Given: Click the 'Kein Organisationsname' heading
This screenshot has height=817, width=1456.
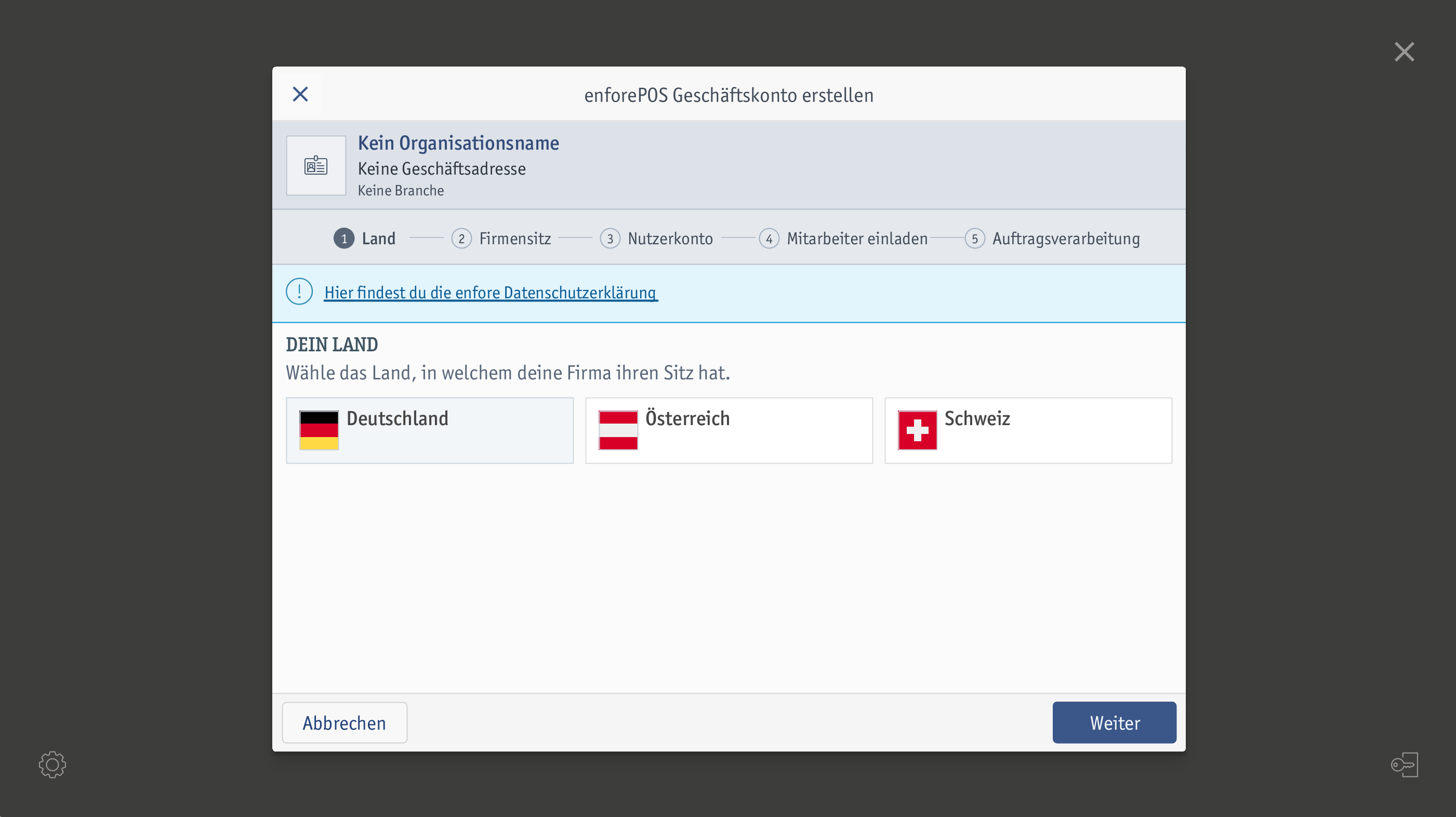Looking at the screenshot, I should 458,143.
